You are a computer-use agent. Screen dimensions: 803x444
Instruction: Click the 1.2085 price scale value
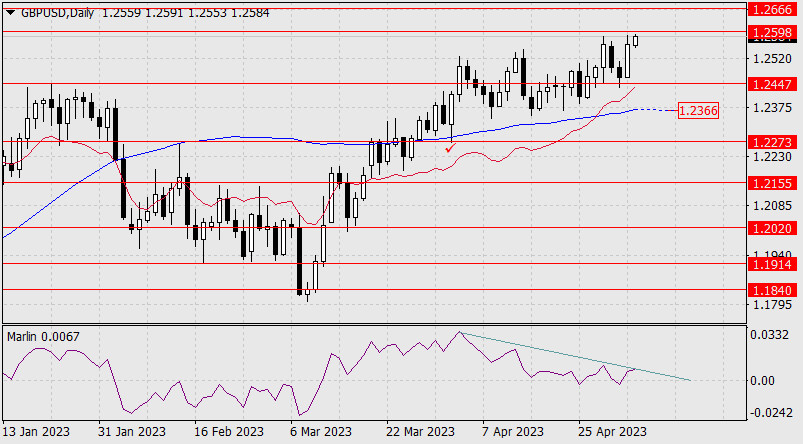tap(773, 206)
